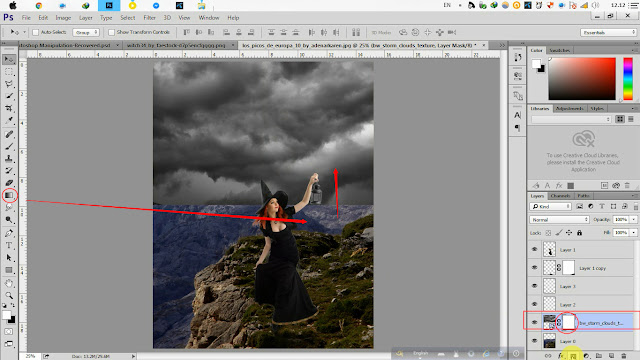Image resolution: width=640 pixels, height=360 pixels.
Task: Select the Eyedropper tool
Action: pyautogui.click(x=9, y=121)
